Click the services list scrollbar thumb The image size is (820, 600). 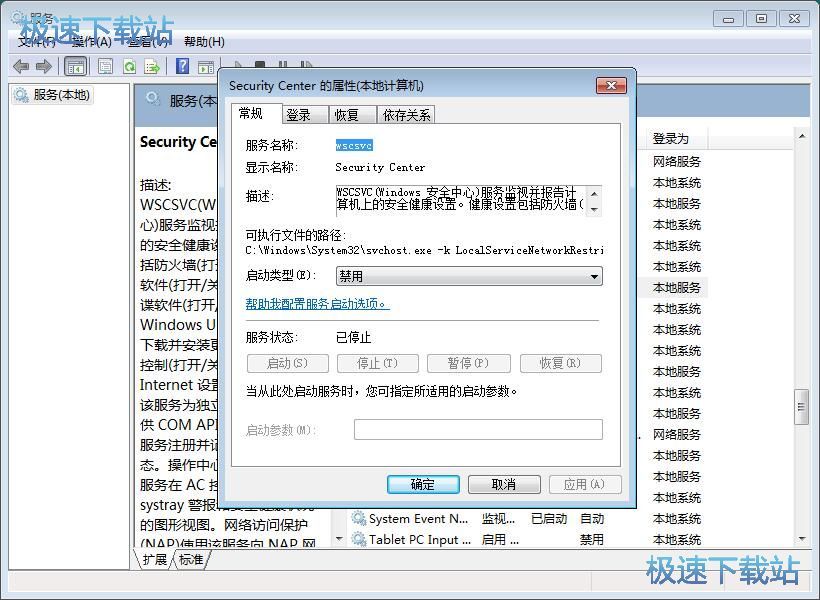point(801,407)
